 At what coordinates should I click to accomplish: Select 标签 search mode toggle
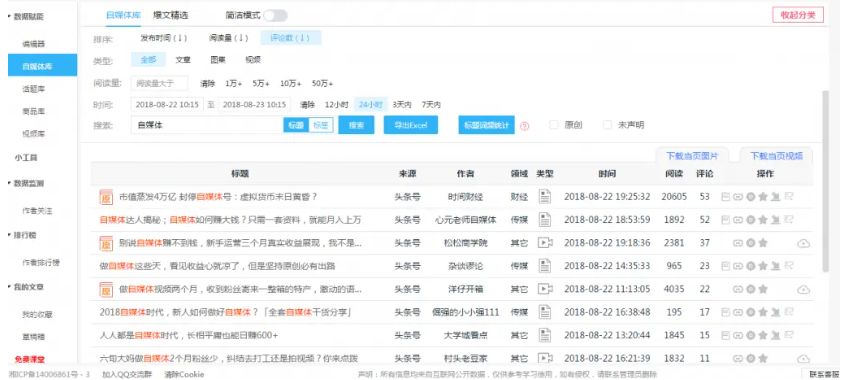click(x=321, y=125)
